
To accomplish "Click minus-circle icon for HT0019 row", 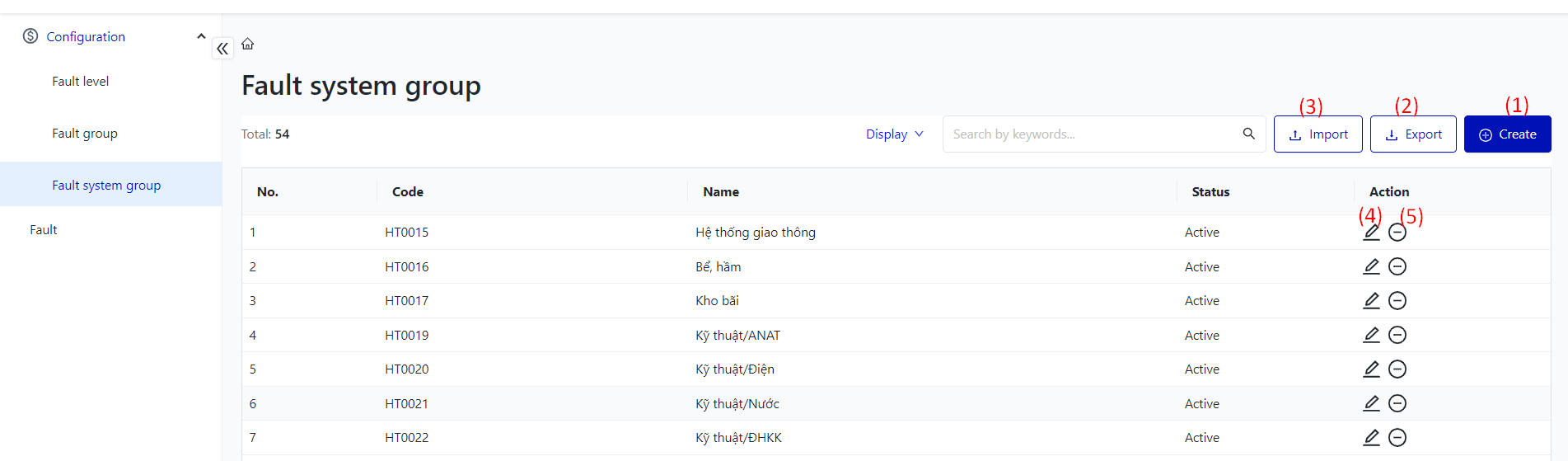I will click(1397, 335).
